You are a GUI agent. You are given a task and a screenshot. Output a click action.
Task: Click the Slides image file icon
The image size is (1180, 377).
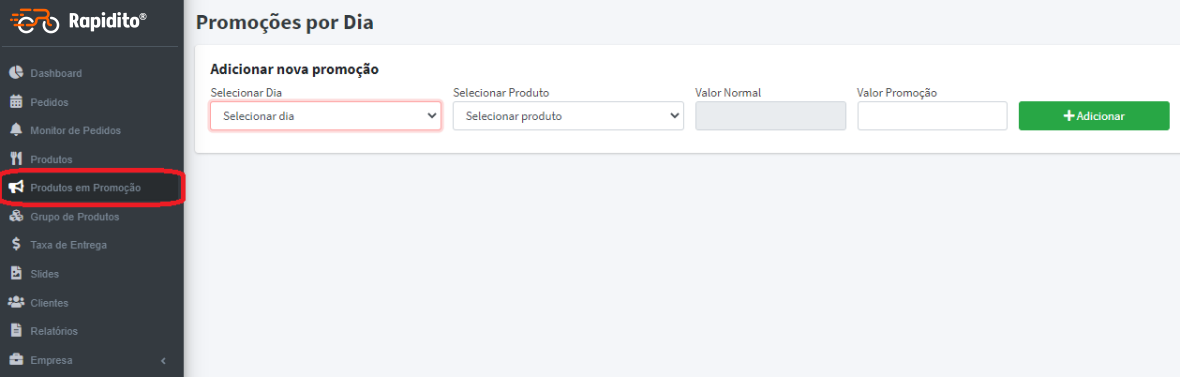tap(16, 273)
